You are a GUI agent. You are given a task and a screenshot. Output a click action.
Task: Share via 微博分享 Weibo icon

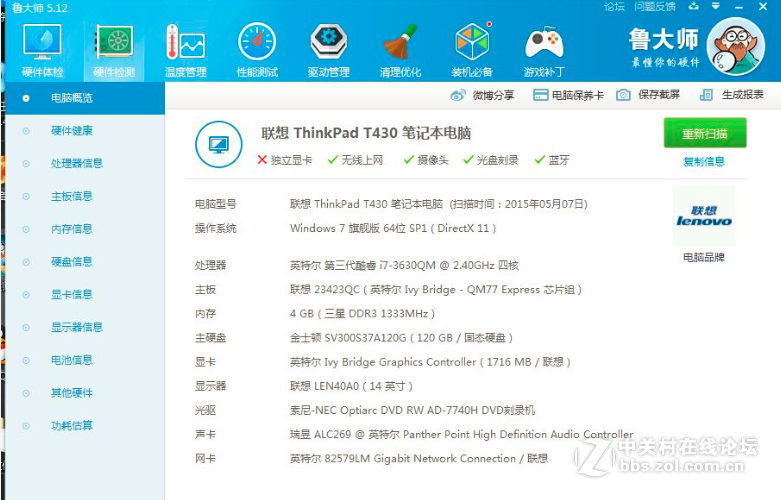click(x=482, y=95)
